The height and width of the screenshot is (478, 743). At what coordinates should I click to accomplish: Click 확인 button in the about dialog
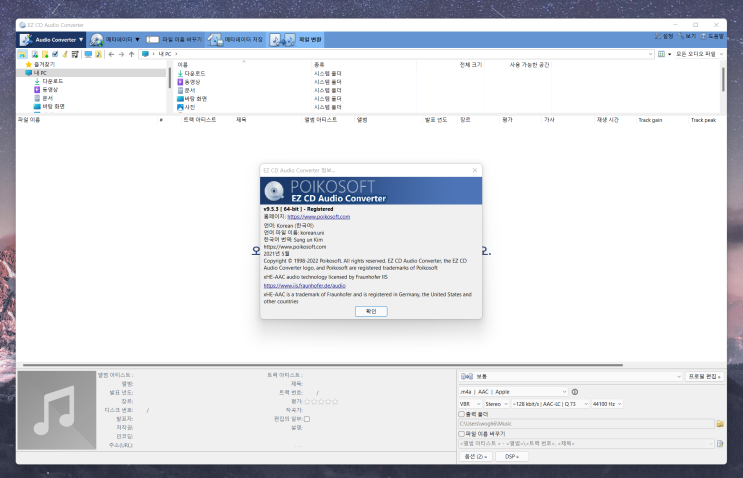tap(371, 311)
